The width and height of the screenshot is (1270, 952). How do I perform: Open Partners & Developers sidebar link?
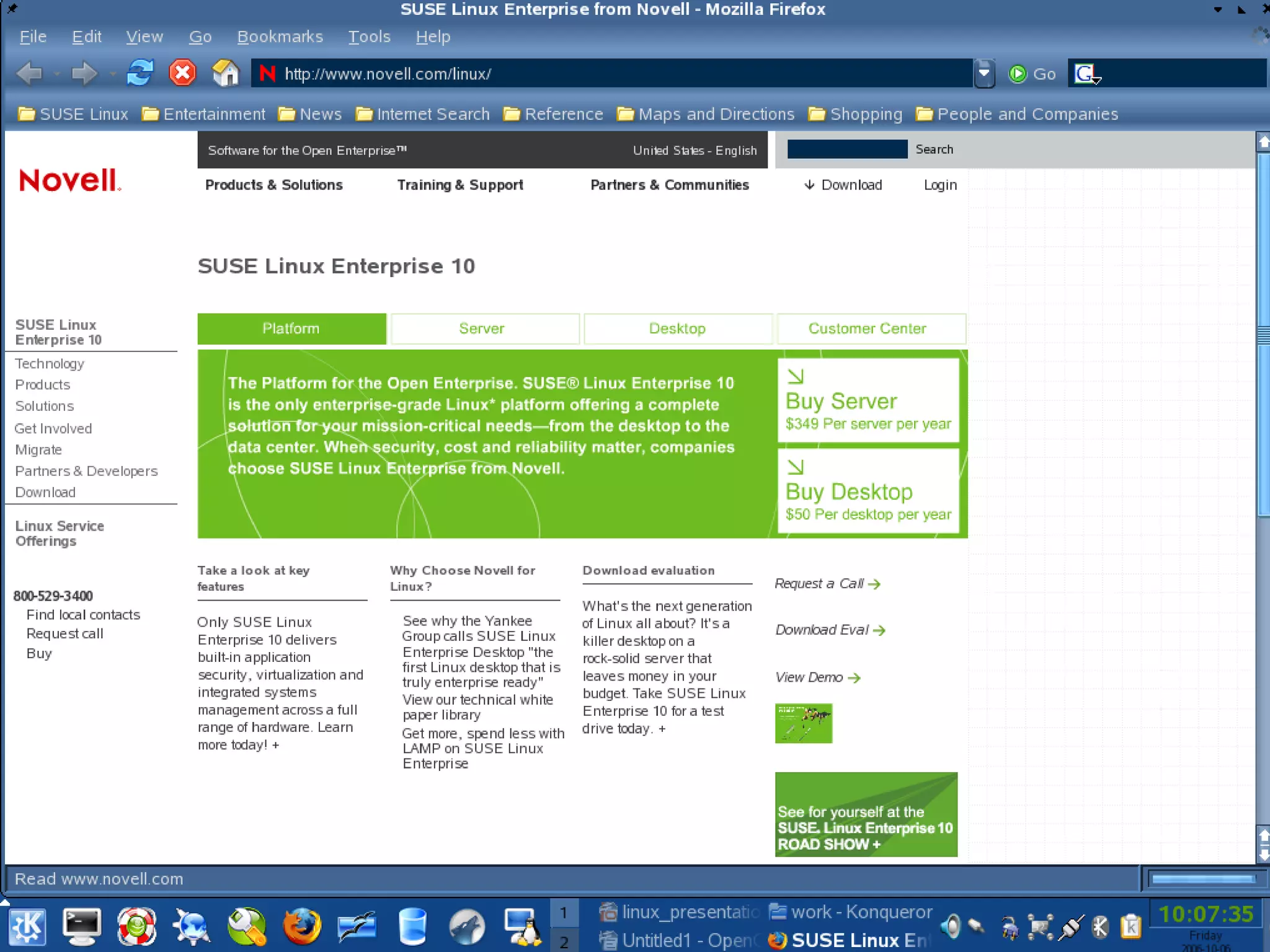point(86,471)
